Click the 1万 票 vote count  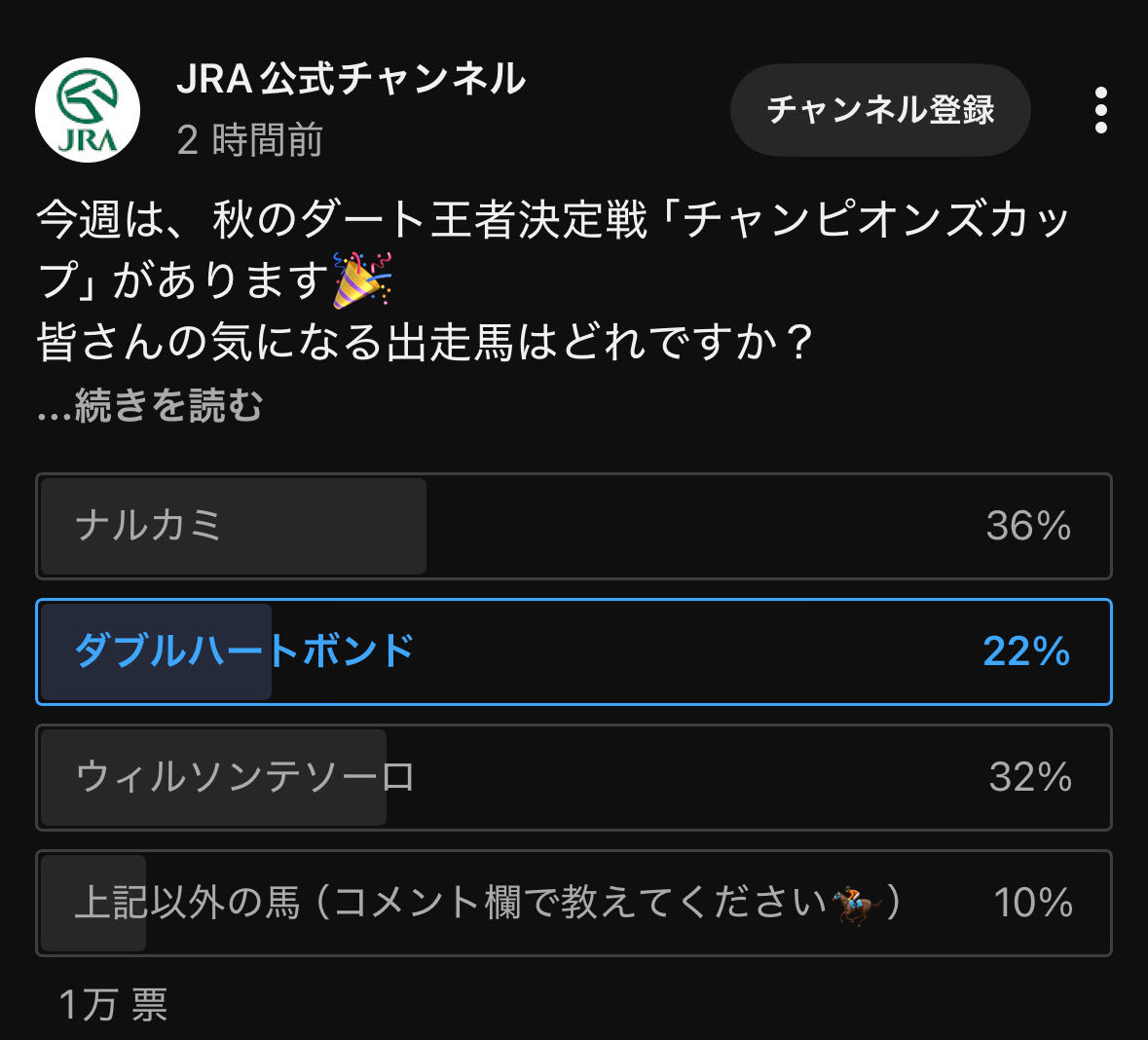point(113,1004)
